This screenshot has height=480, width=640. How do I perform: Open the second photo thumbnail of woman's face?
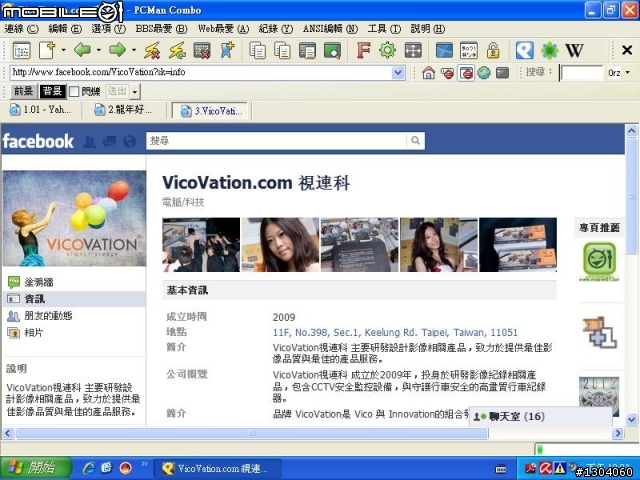pyautogui.click(x=280, y=245)
